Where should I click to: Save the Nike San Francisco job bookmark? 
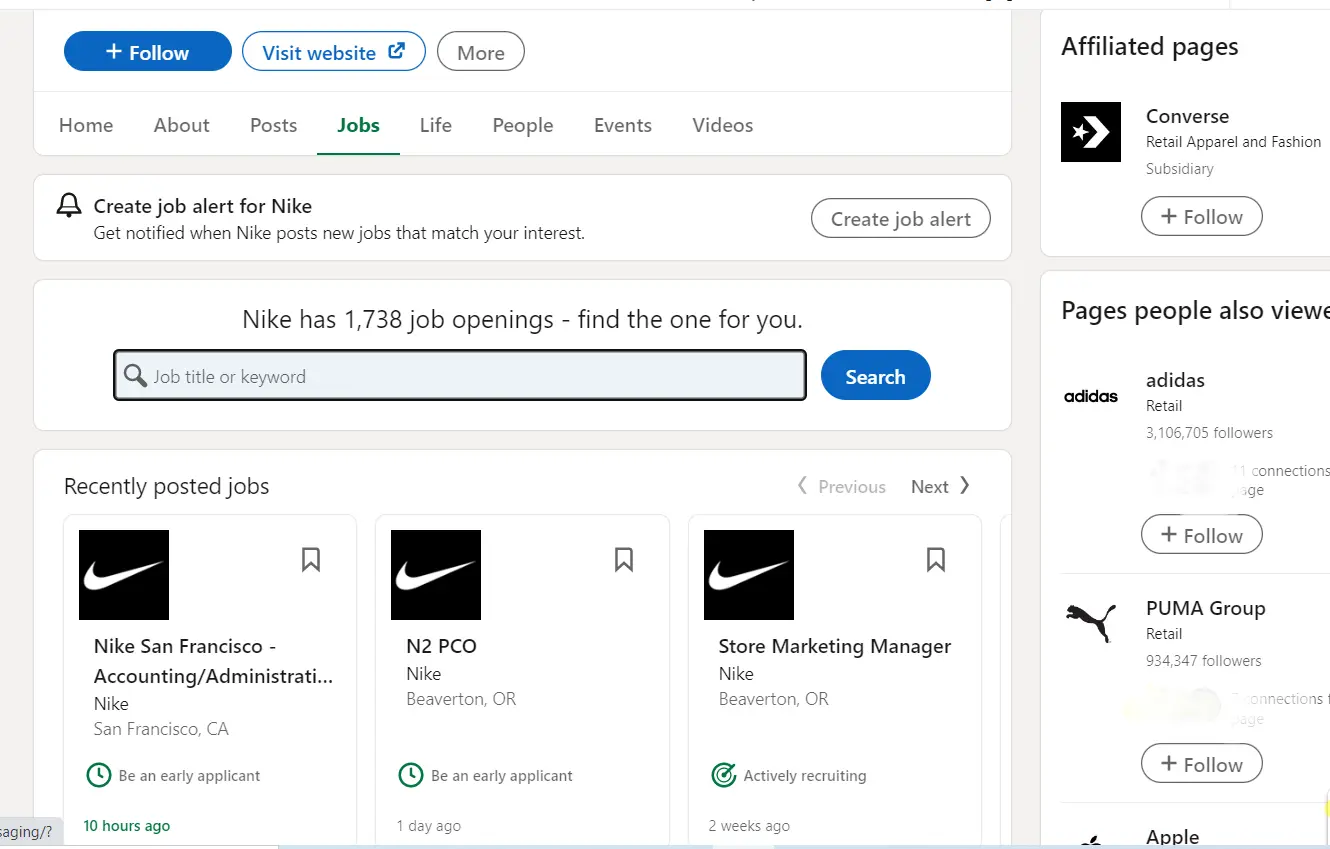311,559
